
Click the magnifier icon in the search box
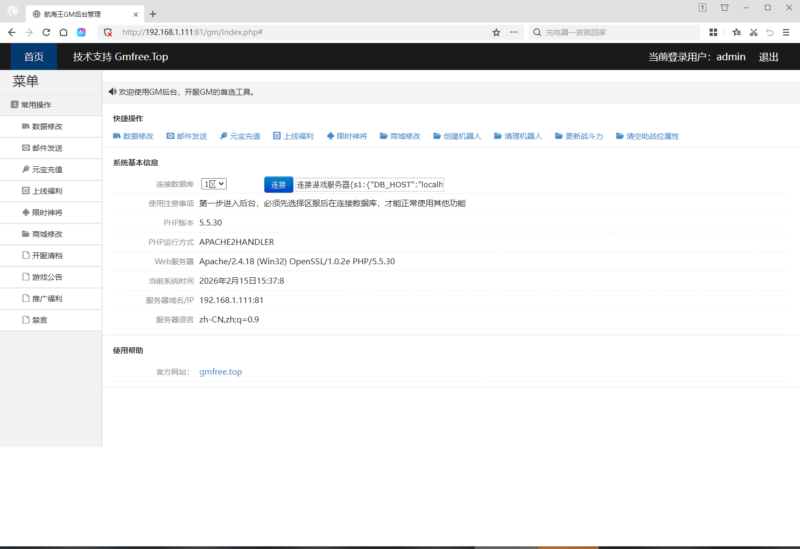click(537, 32)
